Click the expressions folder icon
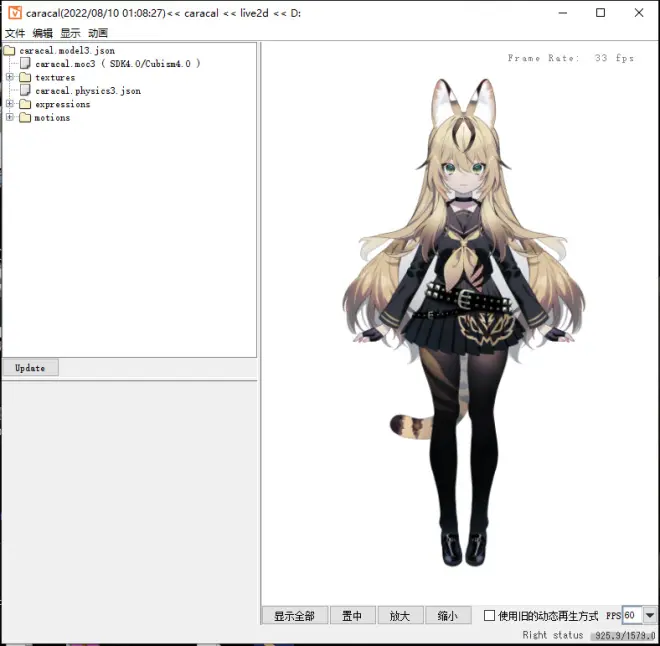 [25, 104]
